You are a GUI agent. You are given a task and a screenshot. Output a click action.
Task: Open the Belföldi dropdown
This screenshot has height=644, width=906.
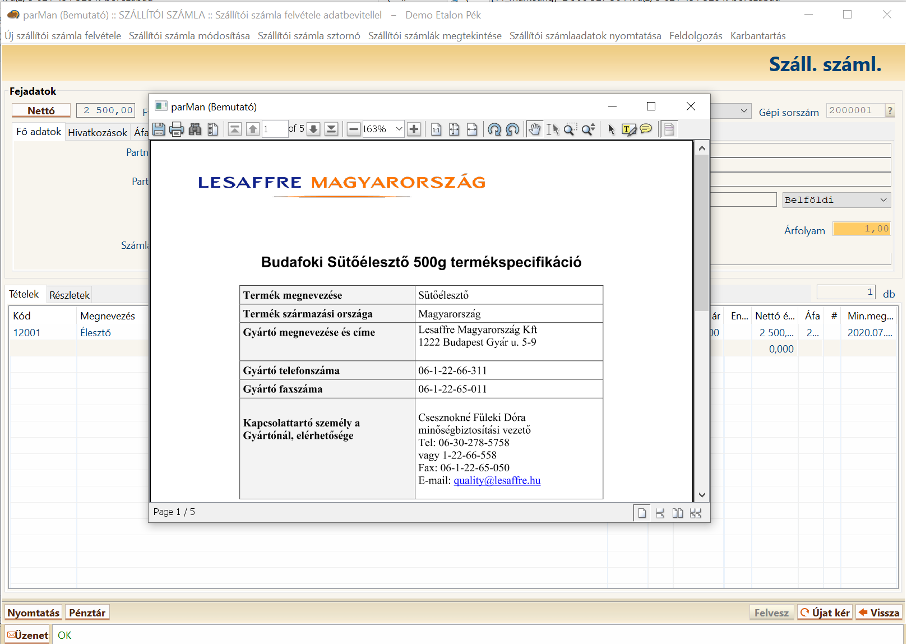click(836, 200)
